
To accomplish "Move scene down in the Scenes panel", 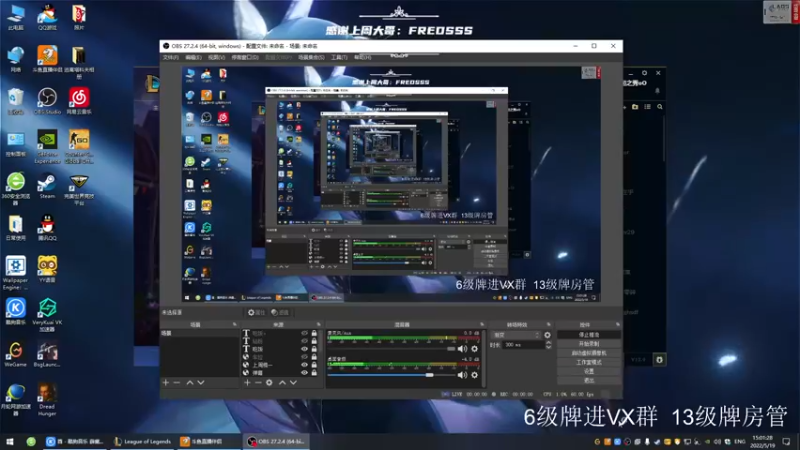I will [201, 383].
